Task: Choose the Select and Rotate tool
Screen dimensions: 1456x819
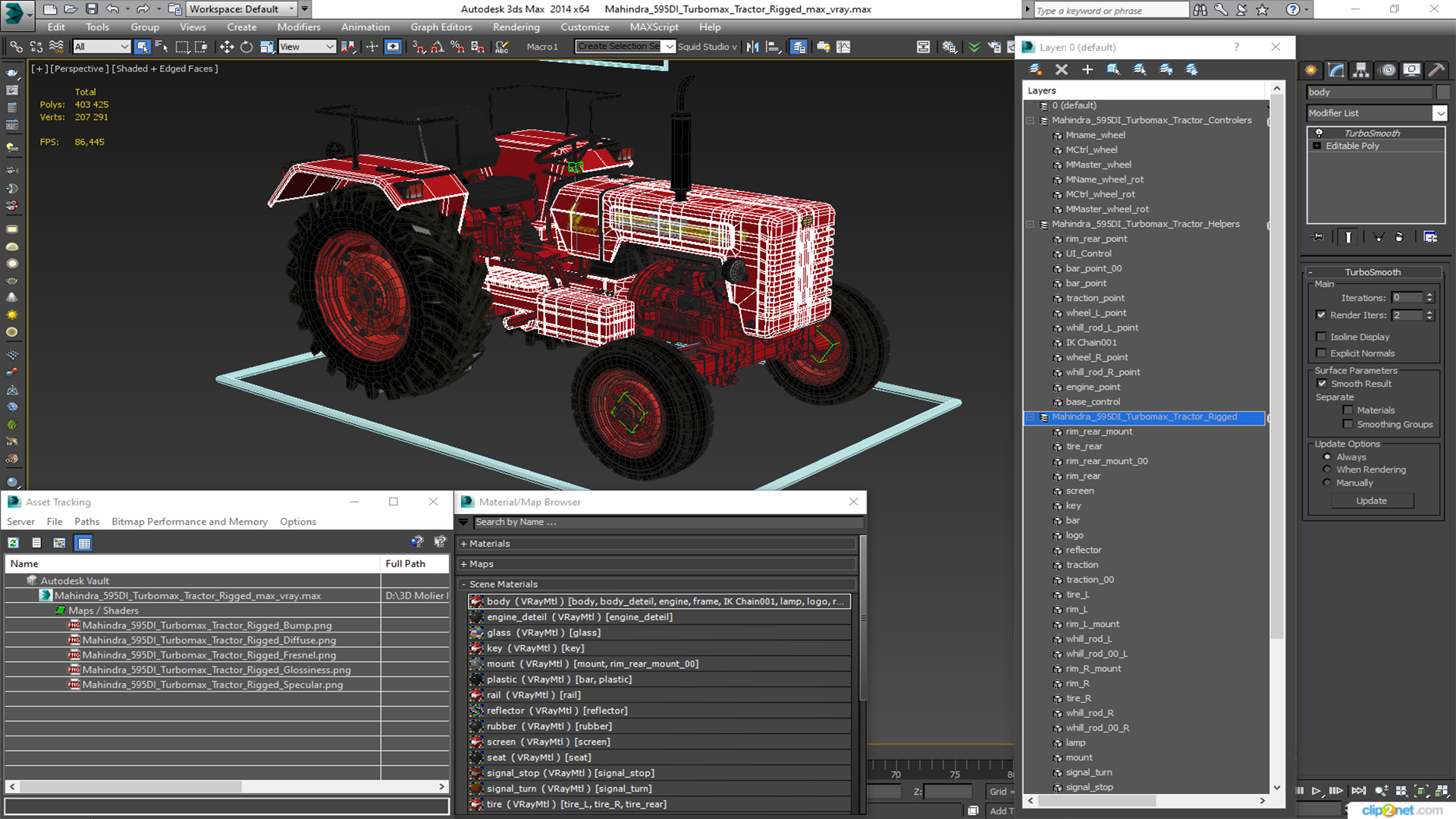Action: [246, 47]
